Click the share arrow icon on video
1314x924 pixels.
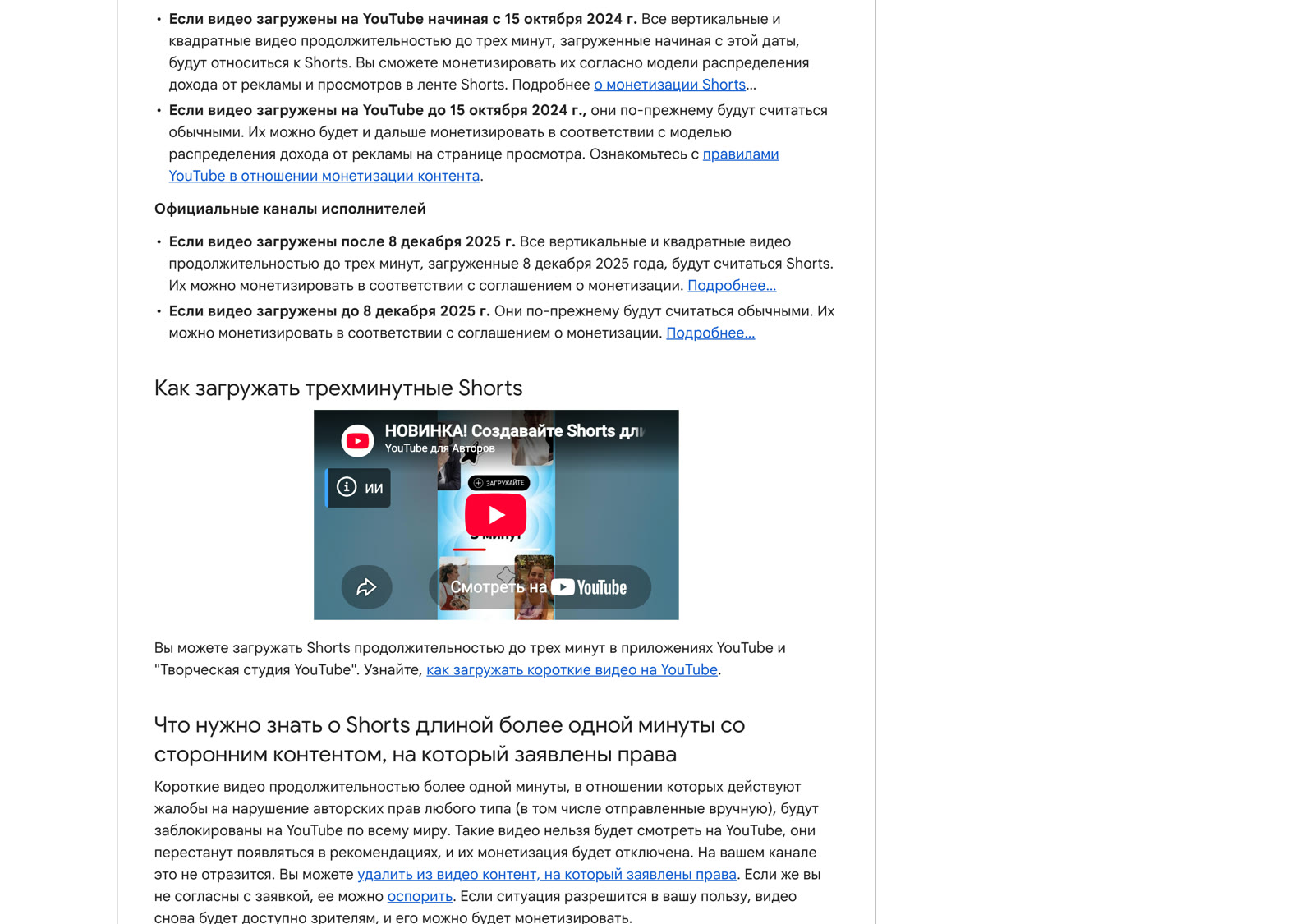[x=366, y=586]
